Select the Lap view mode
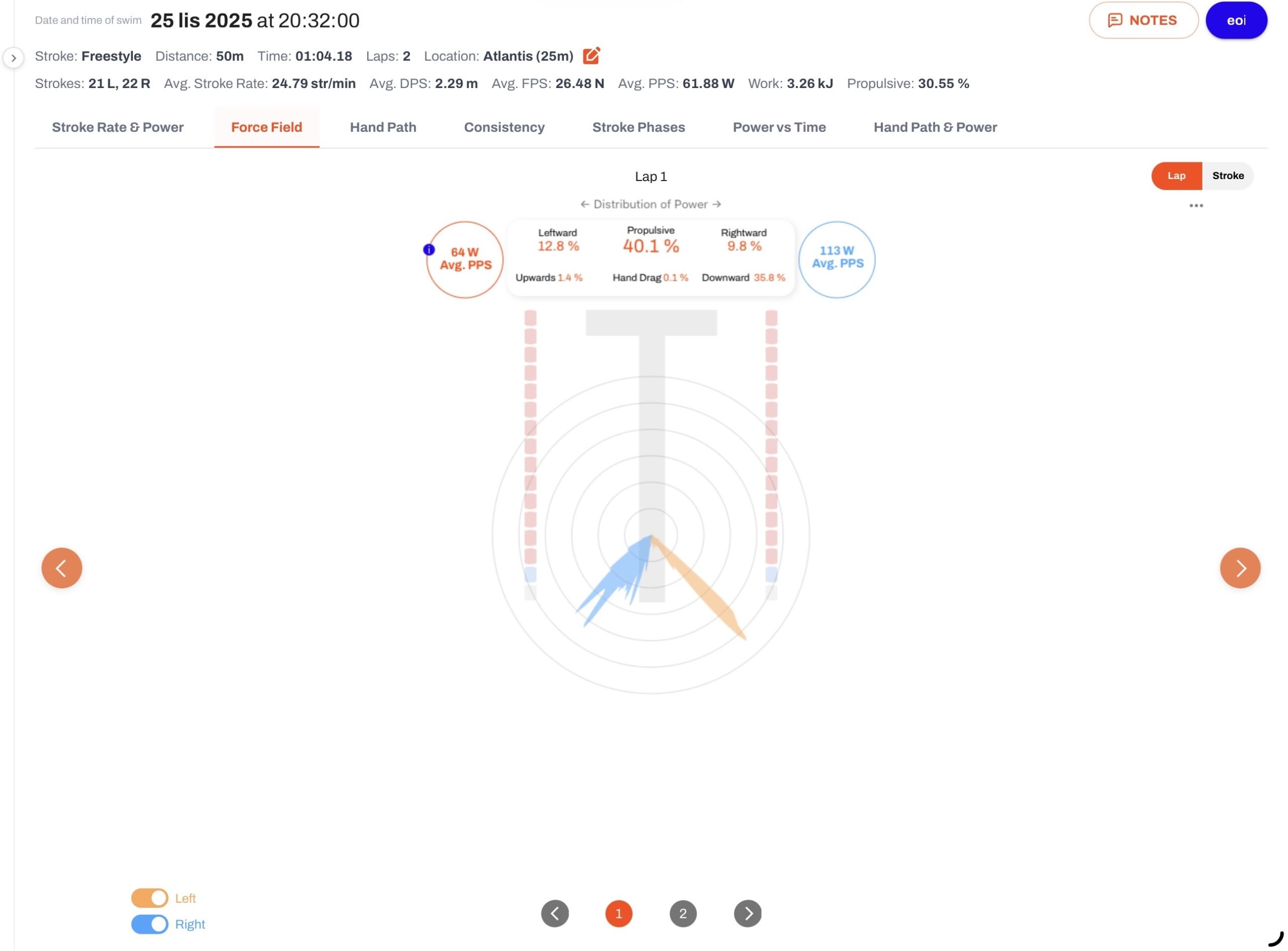The height and width of the screenshot is (951, 1288). coord(1176,176)
